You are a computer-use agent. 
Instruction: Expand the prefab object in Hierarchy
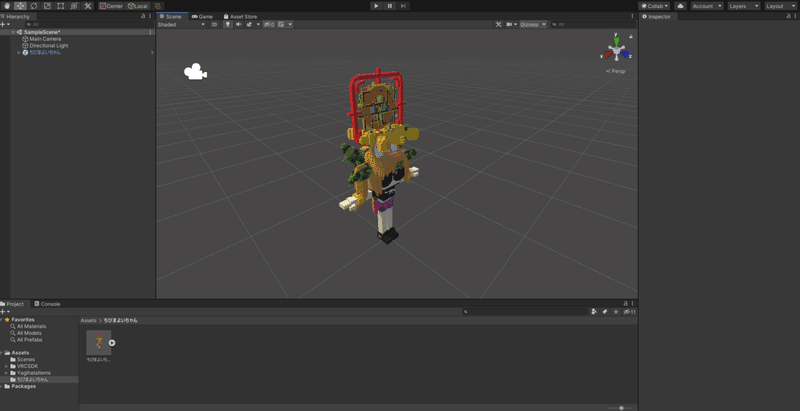coord(19,52)
